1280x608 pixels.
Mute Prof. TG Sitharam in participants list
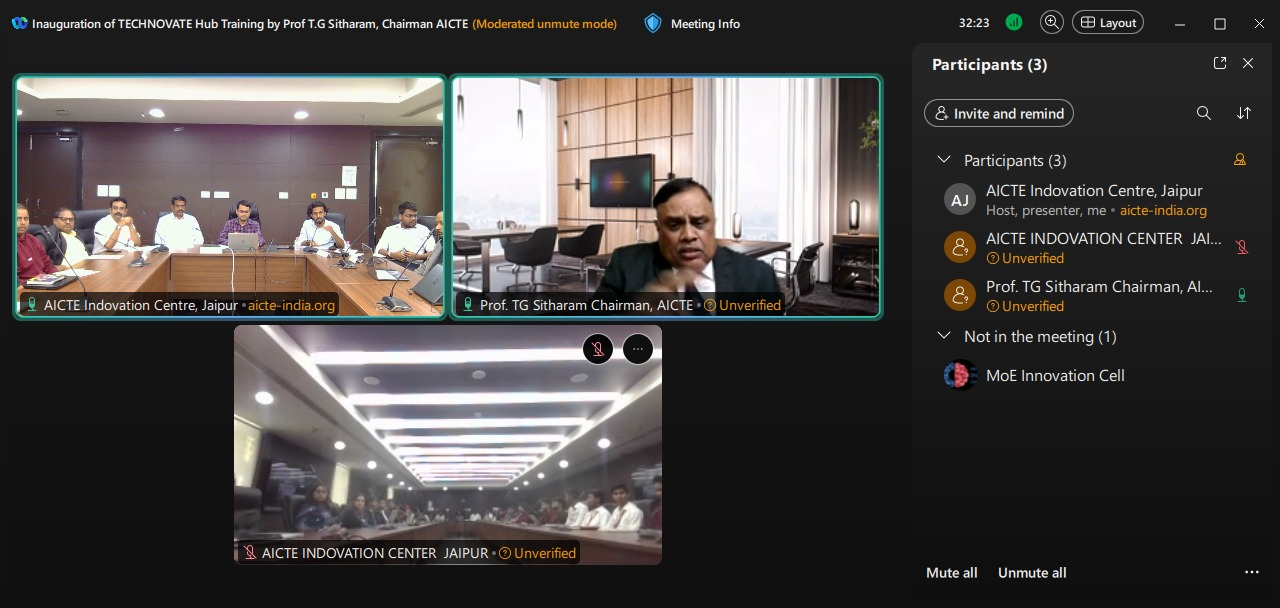pos(1242,295)
